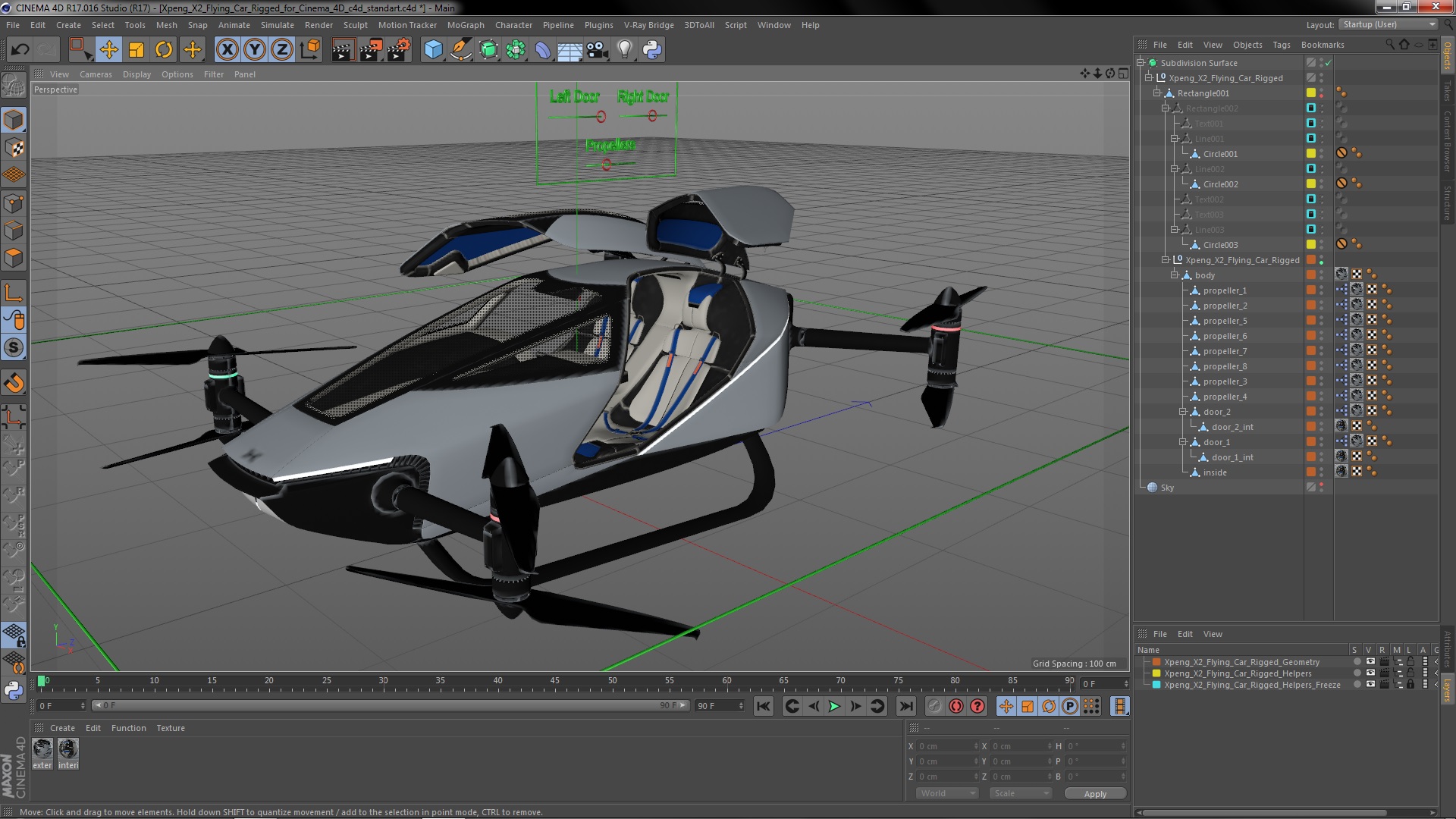Click the spline Pen tool icon

(460, 50)
